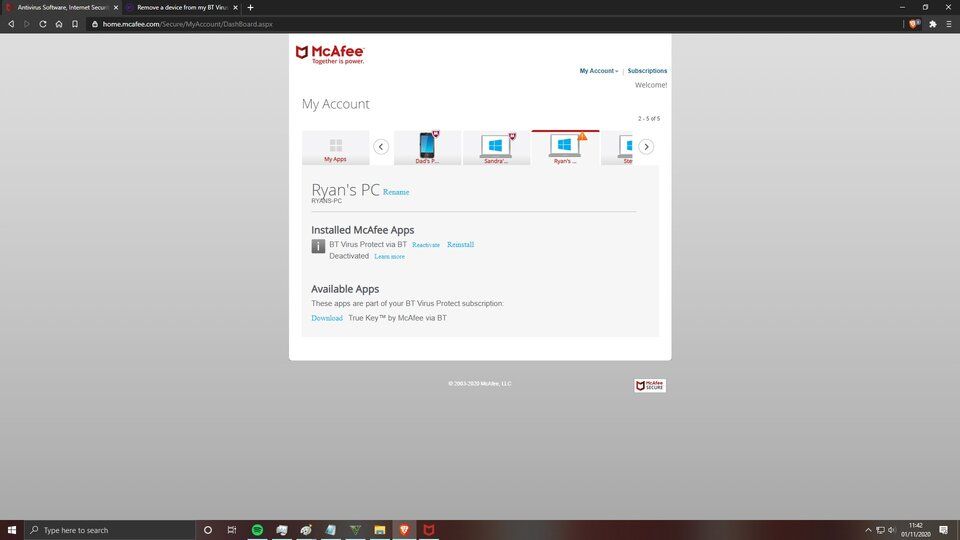
Task: Click the info icon beside BT Virus Protect
Action: 318,246
